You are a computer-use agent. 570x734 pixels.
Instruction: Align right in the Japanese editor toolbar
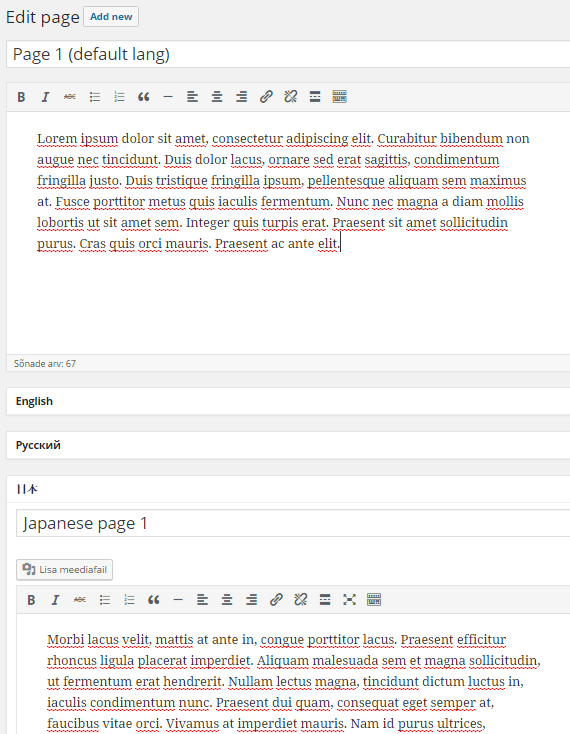click(x=251, y=600)
